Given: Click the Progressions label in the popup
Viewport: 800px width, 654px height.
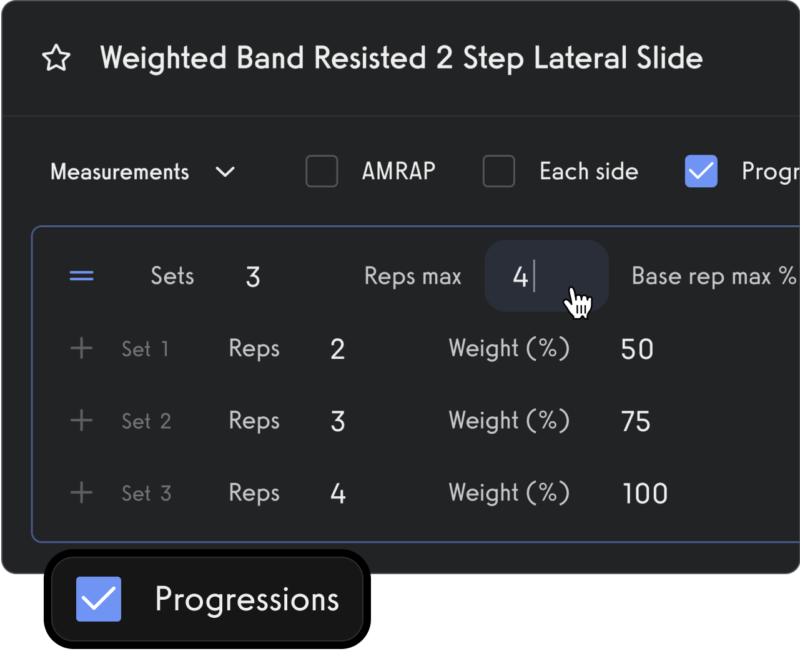Looking at the screenshot, I should tap(247, 598).
